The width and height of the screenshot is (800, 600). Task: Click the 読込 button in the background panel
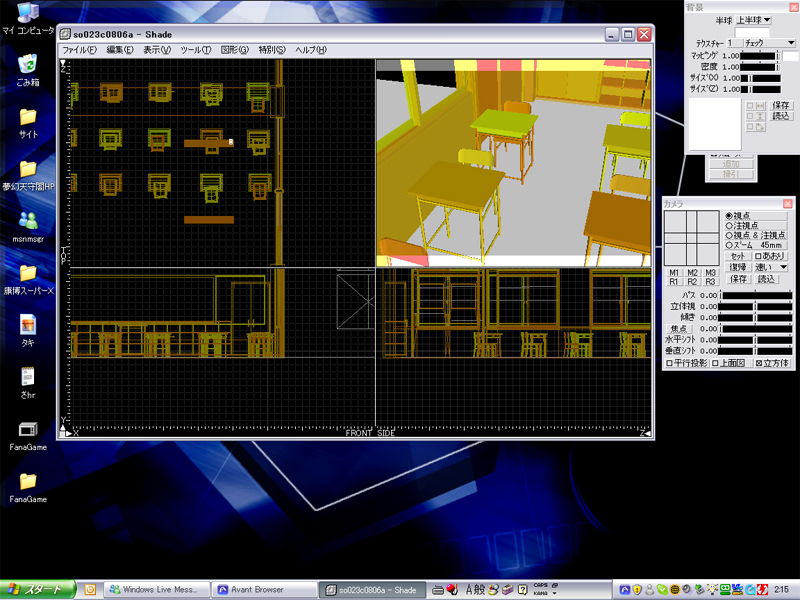point(781,116)
